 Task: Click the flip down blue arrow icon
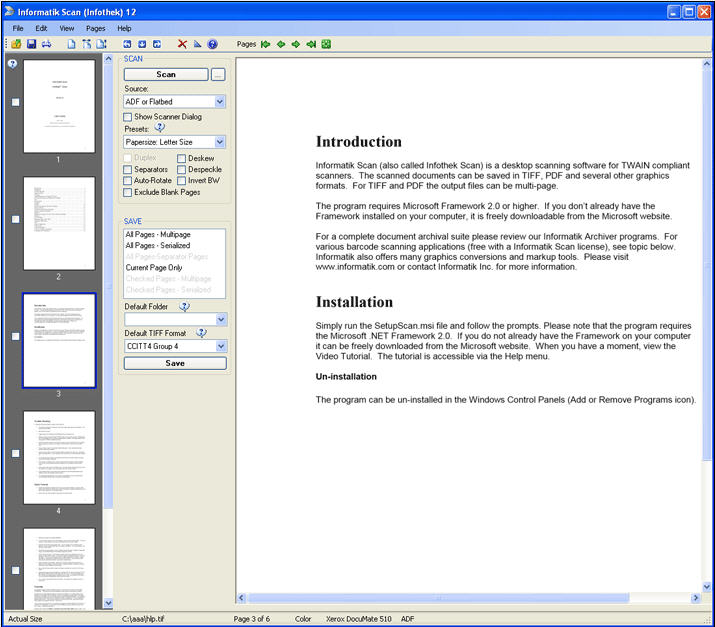[x=142, y=44]
